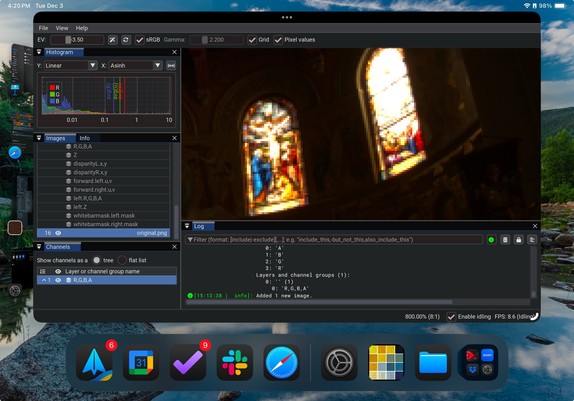Open the View menu

(x=62, y=28)
